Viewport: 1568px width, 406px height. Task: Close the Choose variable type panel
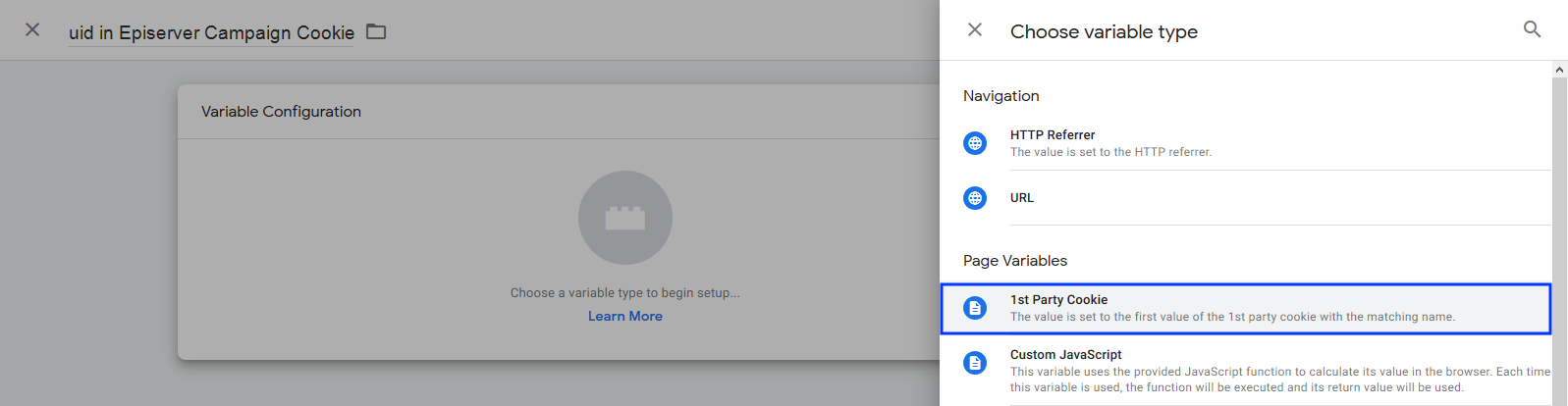(975, 29)
